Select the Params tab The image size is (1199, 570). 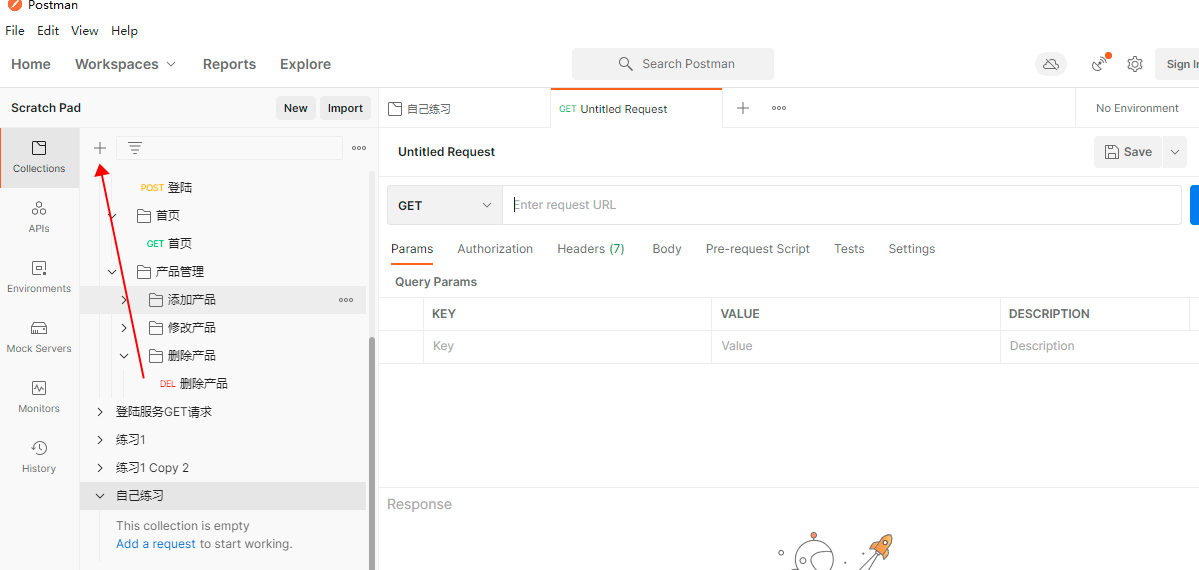point(412,249)
